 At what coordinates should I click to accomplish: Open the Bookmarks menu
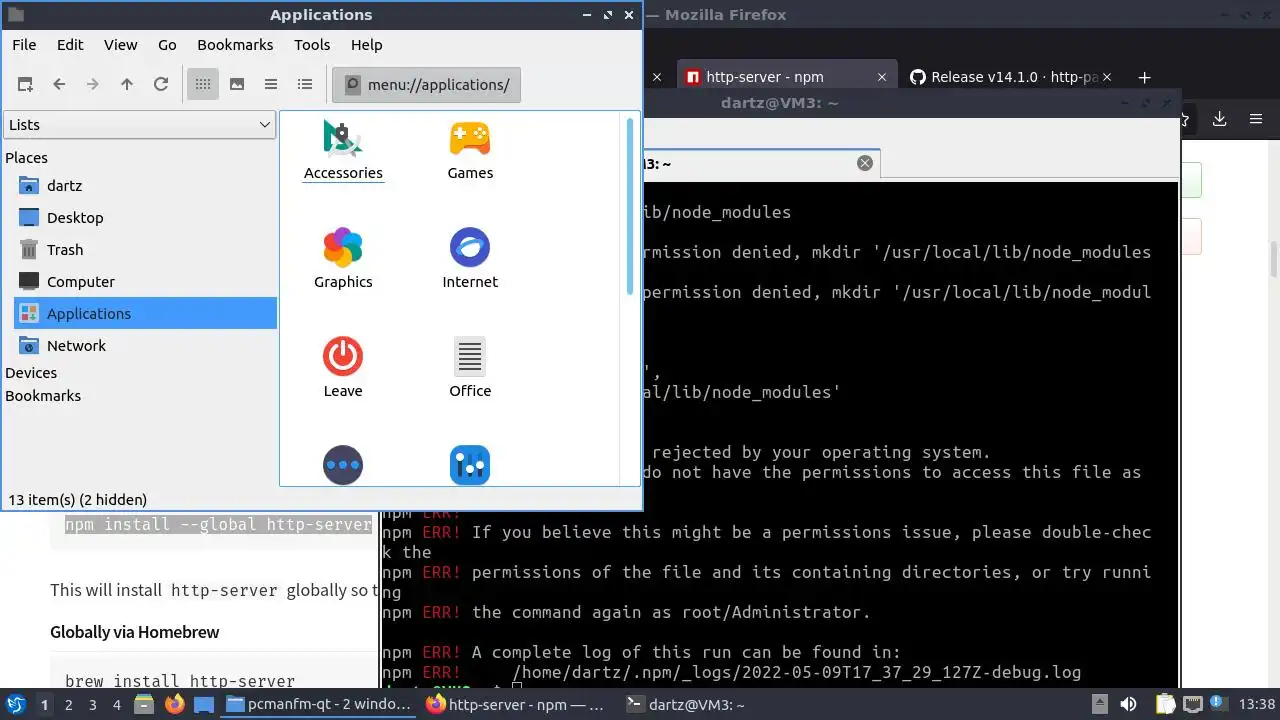pyautogui.click(x=235, y=45)
